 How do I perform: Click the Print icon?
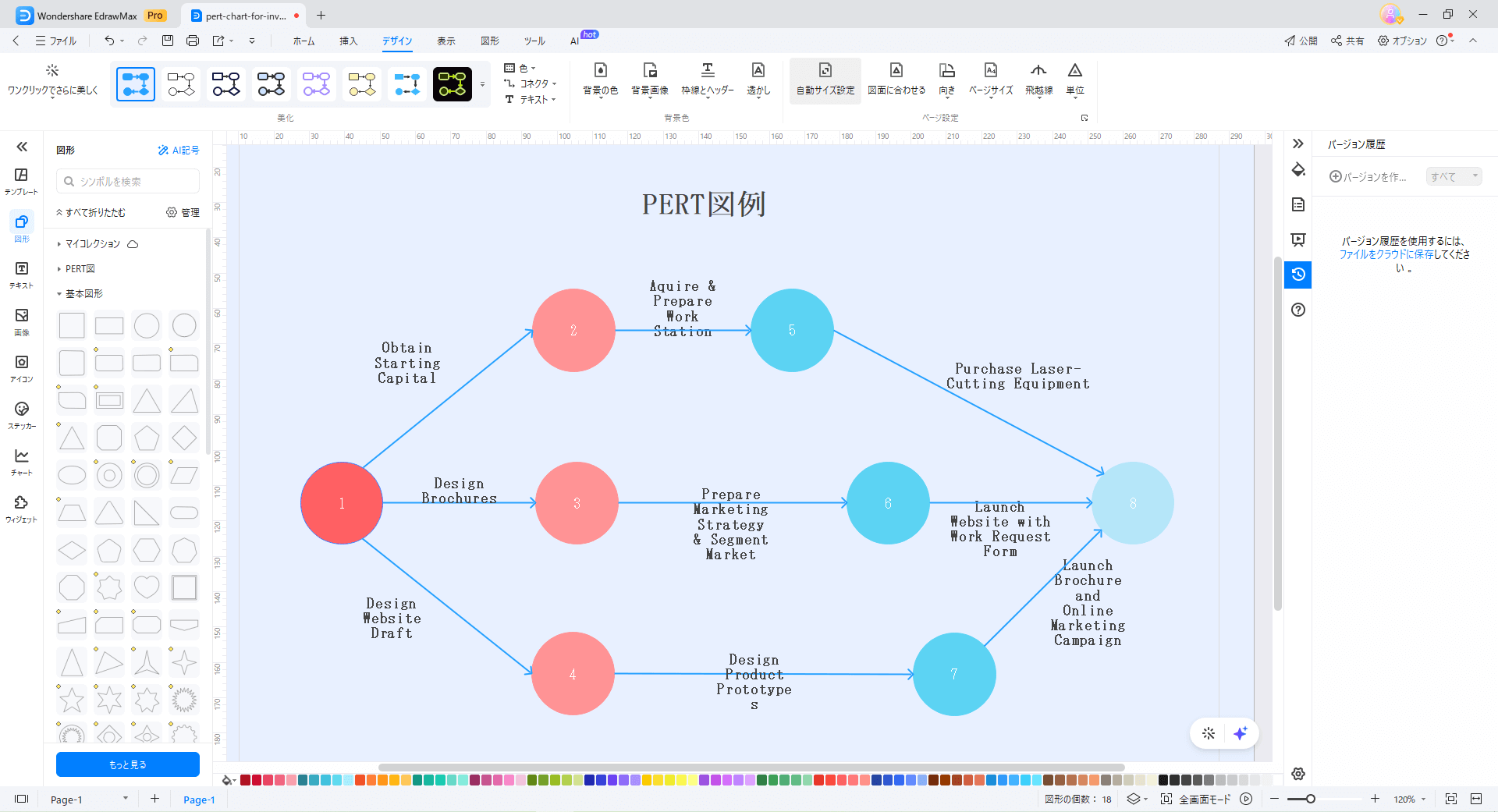point(193,41)
